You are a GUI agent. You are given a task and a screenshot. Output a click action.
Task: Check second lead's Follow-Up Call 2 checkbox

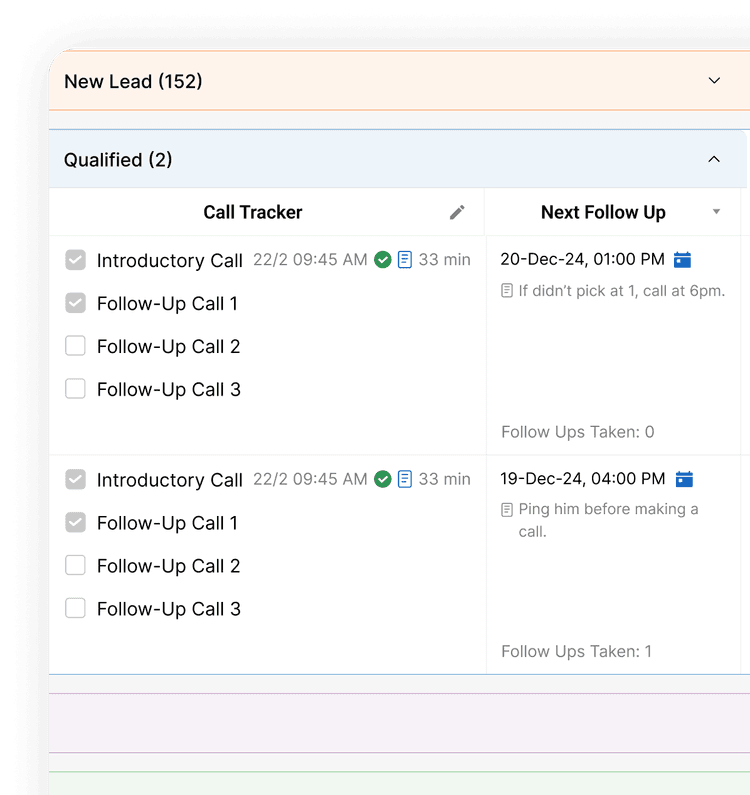point(75,565)
